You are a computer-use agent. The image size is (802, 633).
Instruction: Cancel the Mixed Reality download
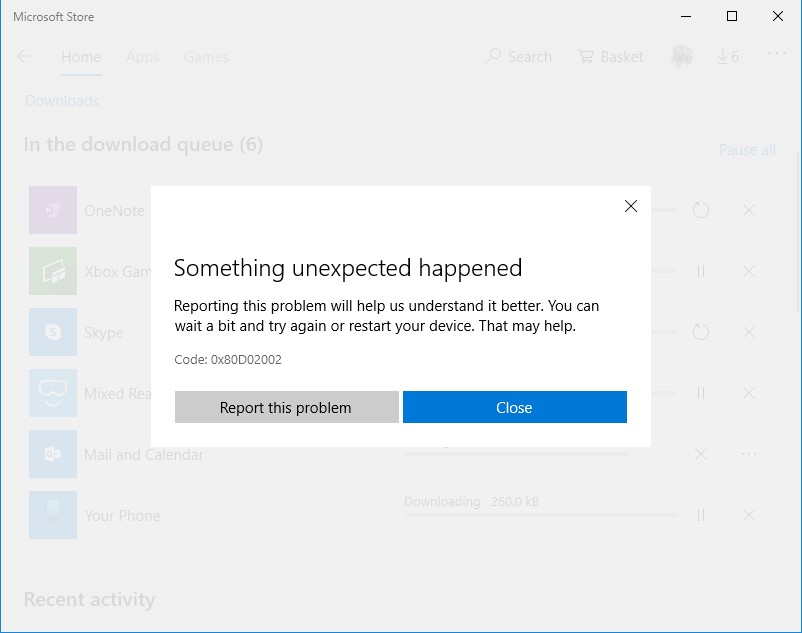point(749,393)
